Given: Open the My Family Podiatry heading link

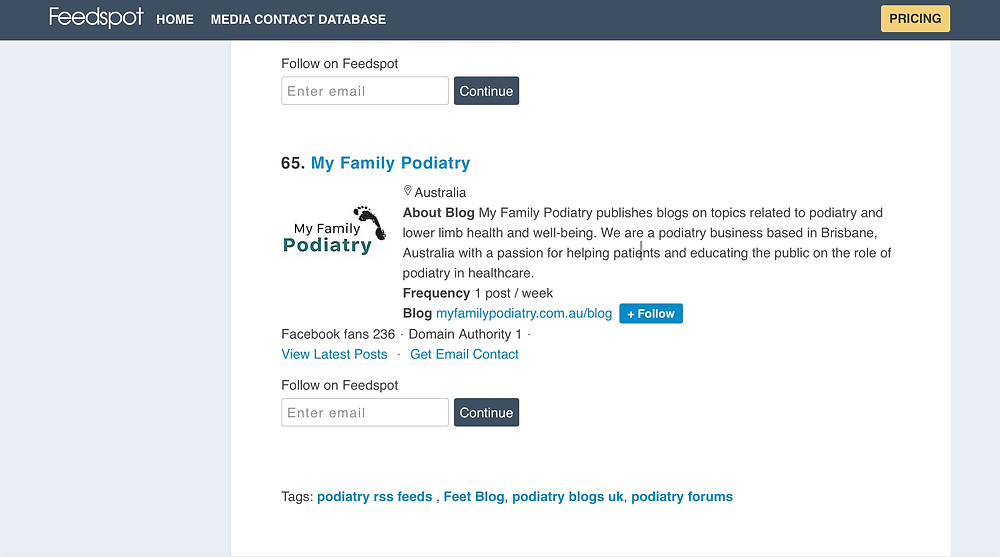Looking at the screenshot, I should [390, 163].
